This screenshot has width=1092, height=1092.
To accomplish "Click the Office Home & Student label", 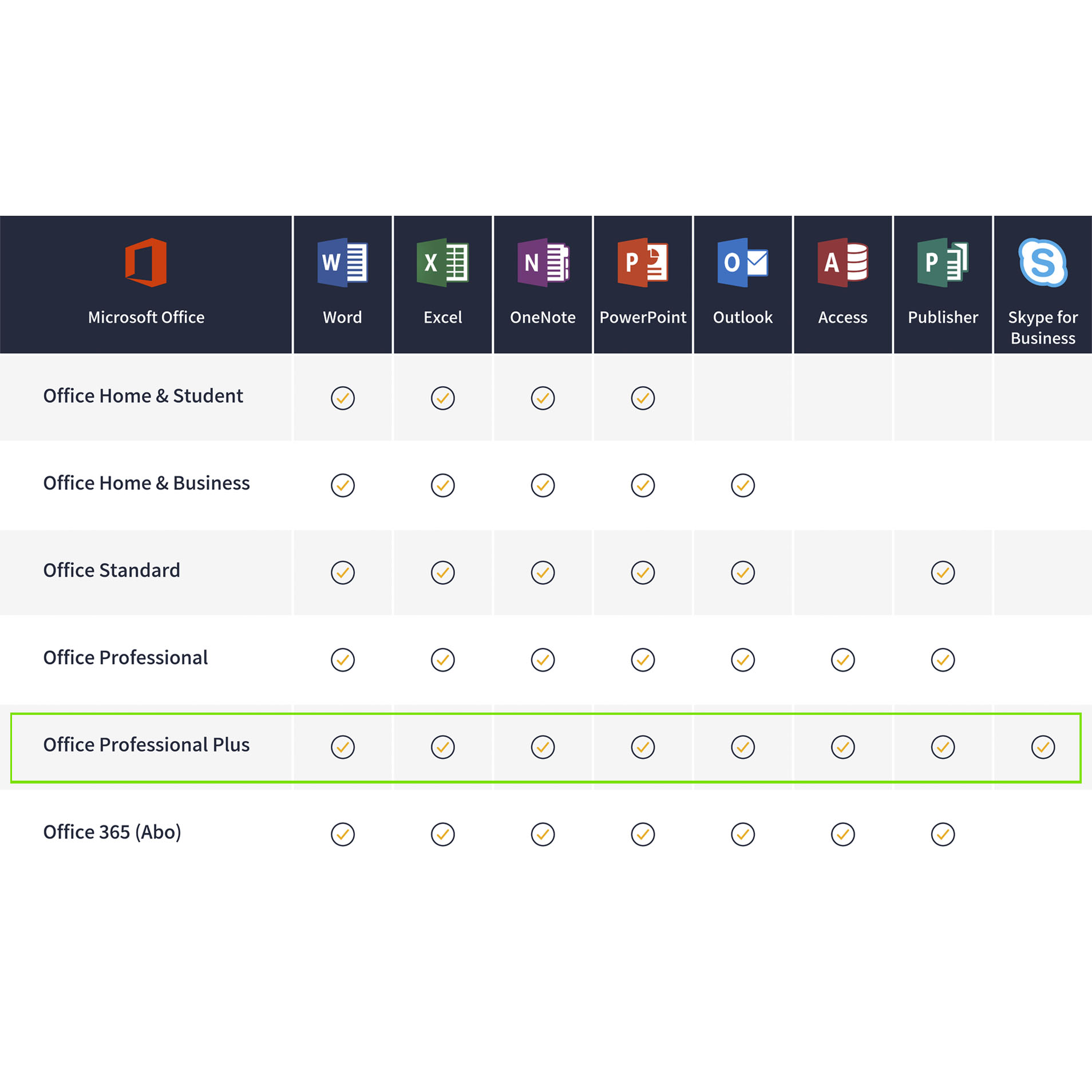I will tap(143, 395).
